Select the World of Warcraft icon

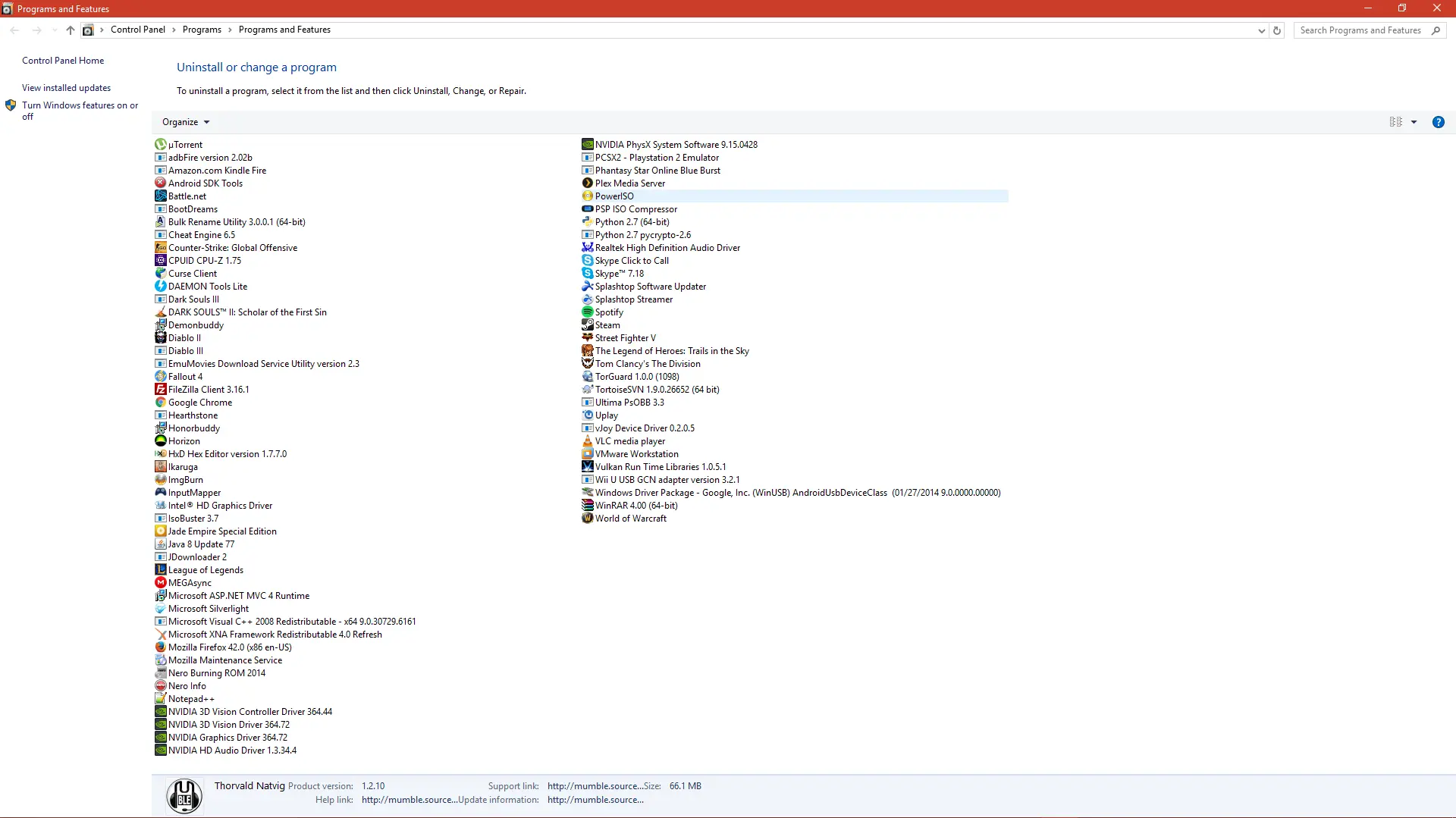click(588, 518)
